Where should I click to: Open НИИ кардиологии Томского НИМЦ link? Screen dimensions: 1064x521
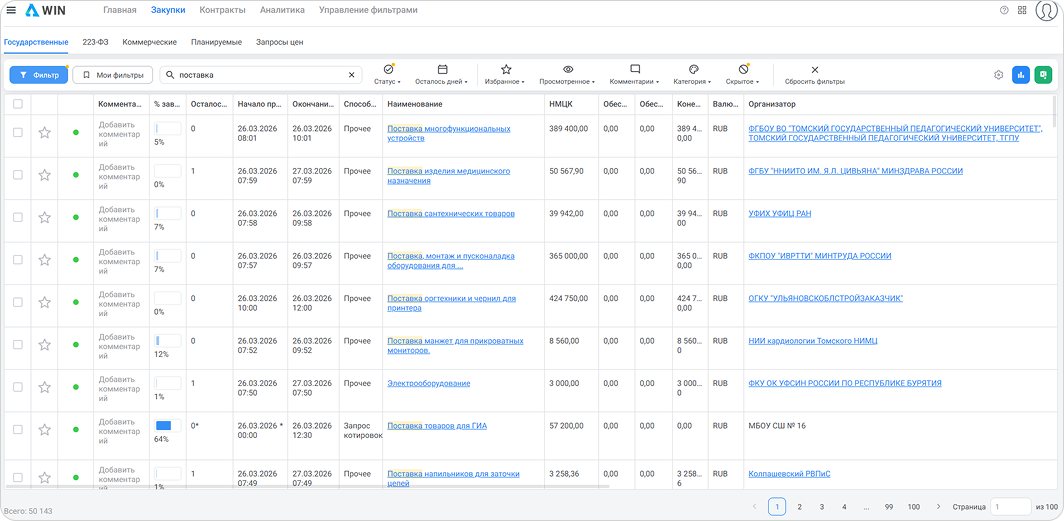point(813,341)
